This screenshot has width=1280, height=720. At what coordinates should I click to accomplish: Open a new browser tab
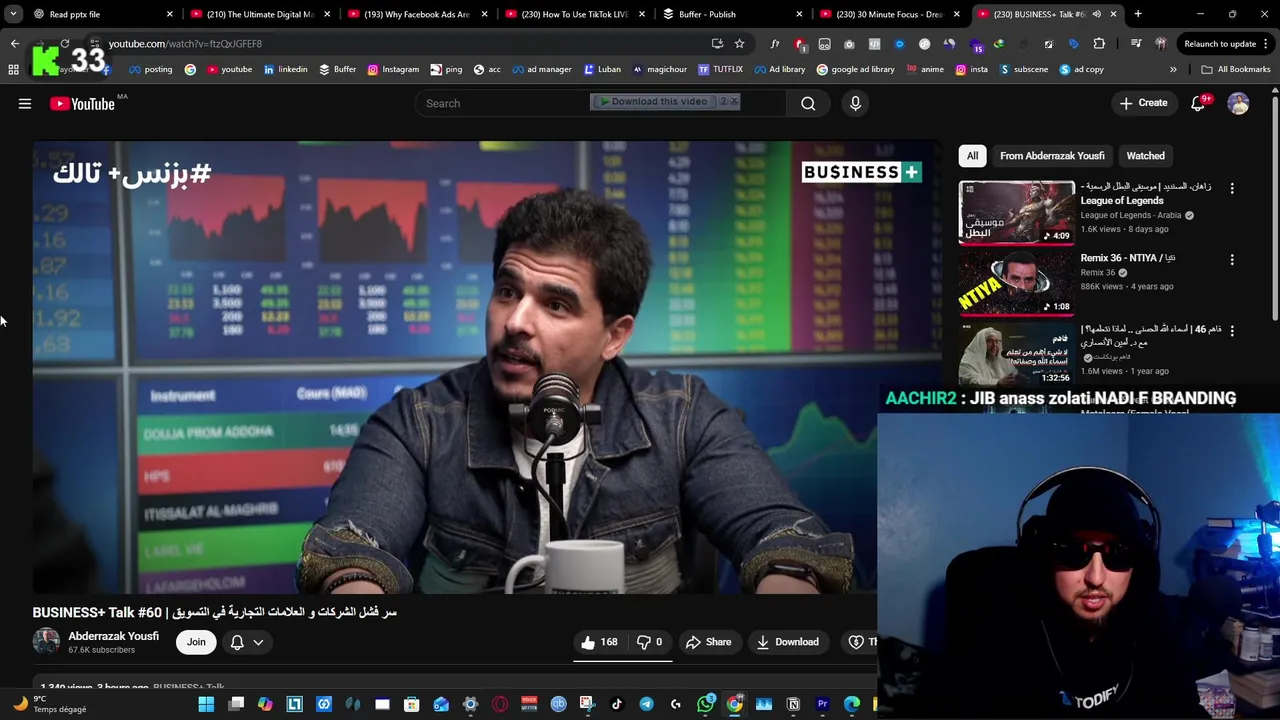click(1138, 14)
